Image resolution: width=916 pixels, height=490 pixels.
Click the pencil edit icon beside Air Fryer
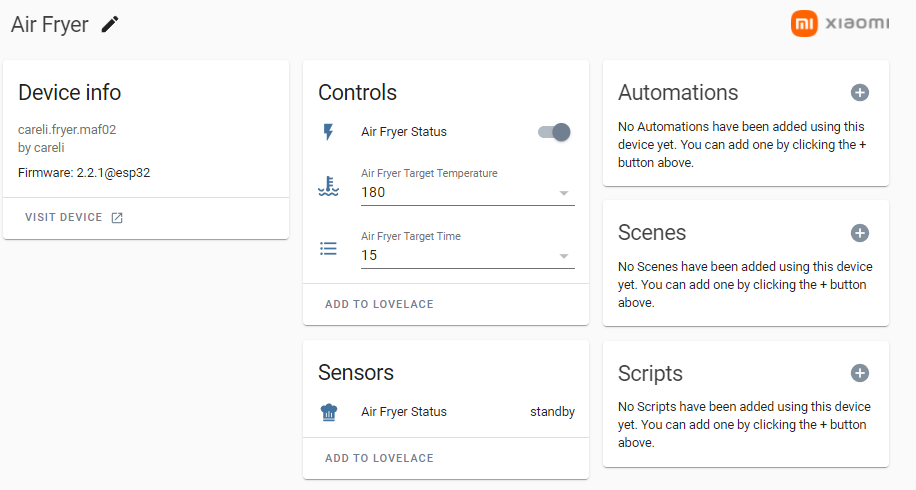pyautogui.click(x=110, y=24)
